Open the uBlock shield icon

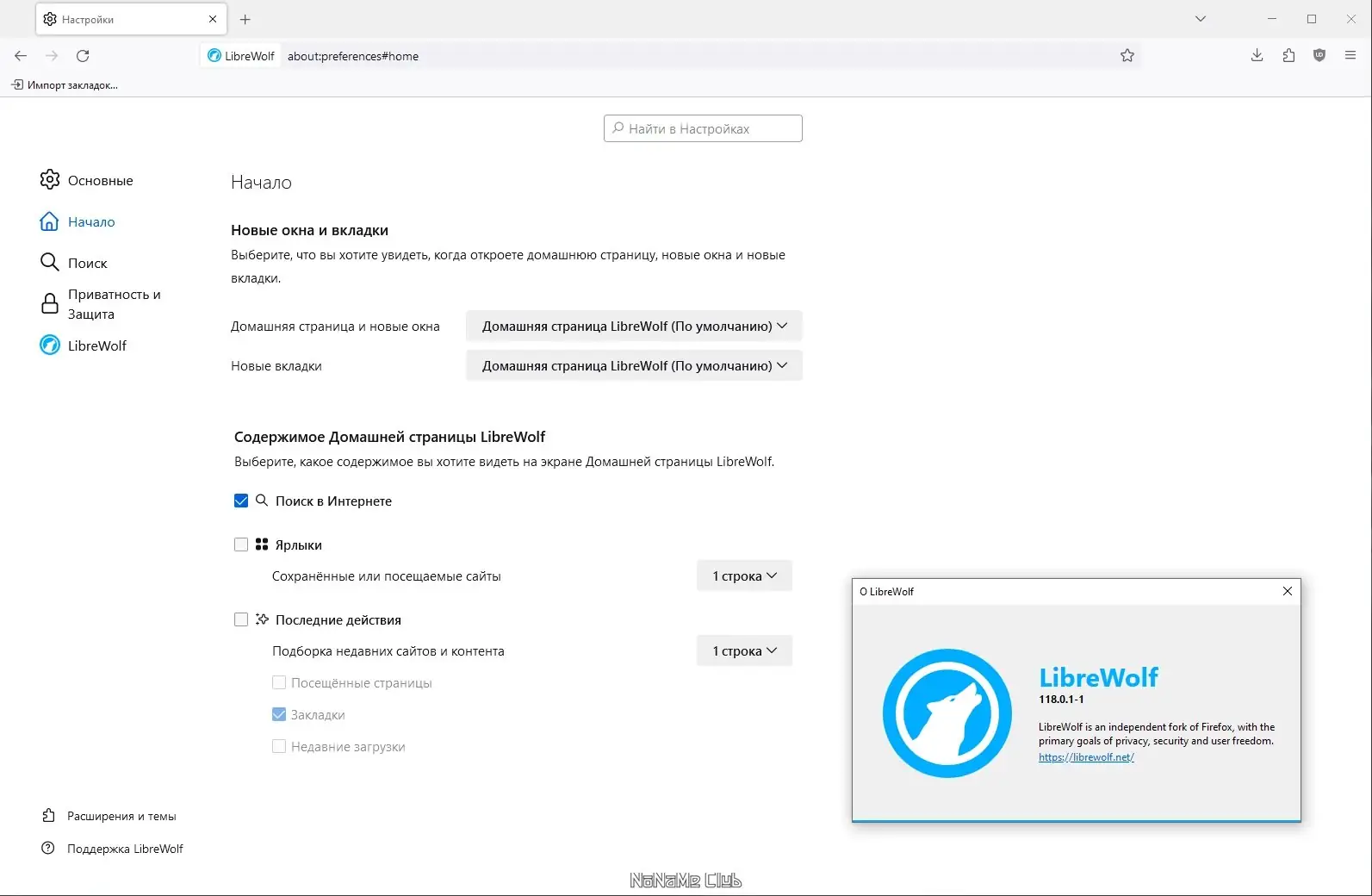tap(1319, 56)
